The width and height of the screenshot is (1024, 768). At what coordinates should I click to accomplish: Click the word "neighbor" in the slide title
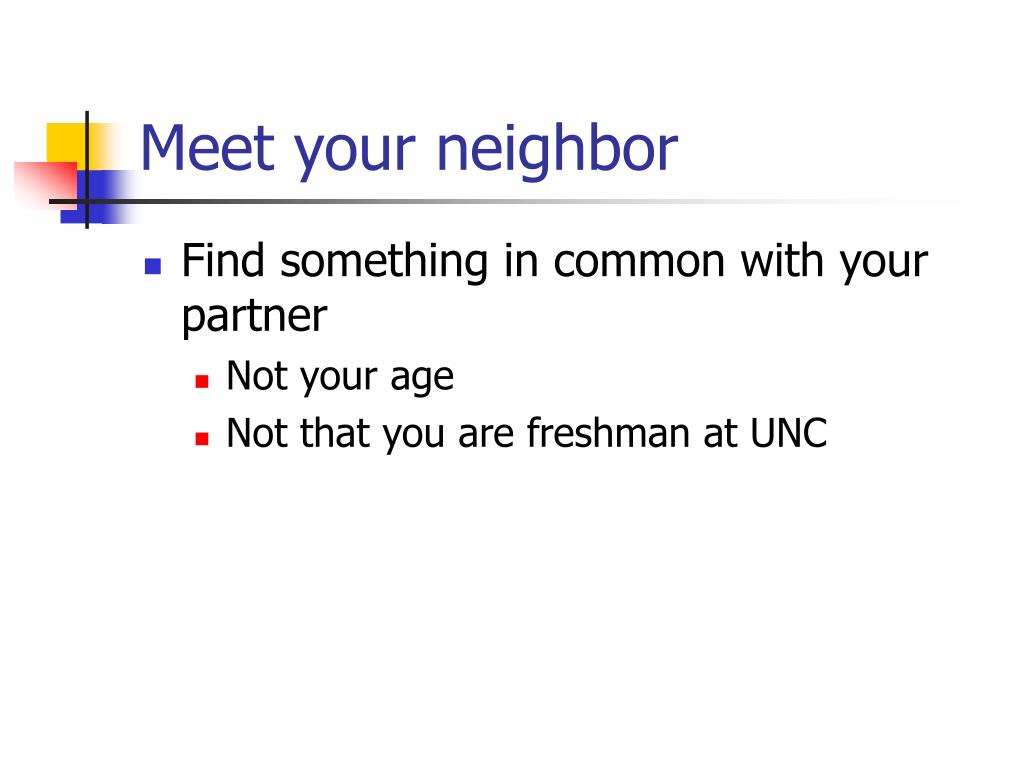tap(557, 149)
